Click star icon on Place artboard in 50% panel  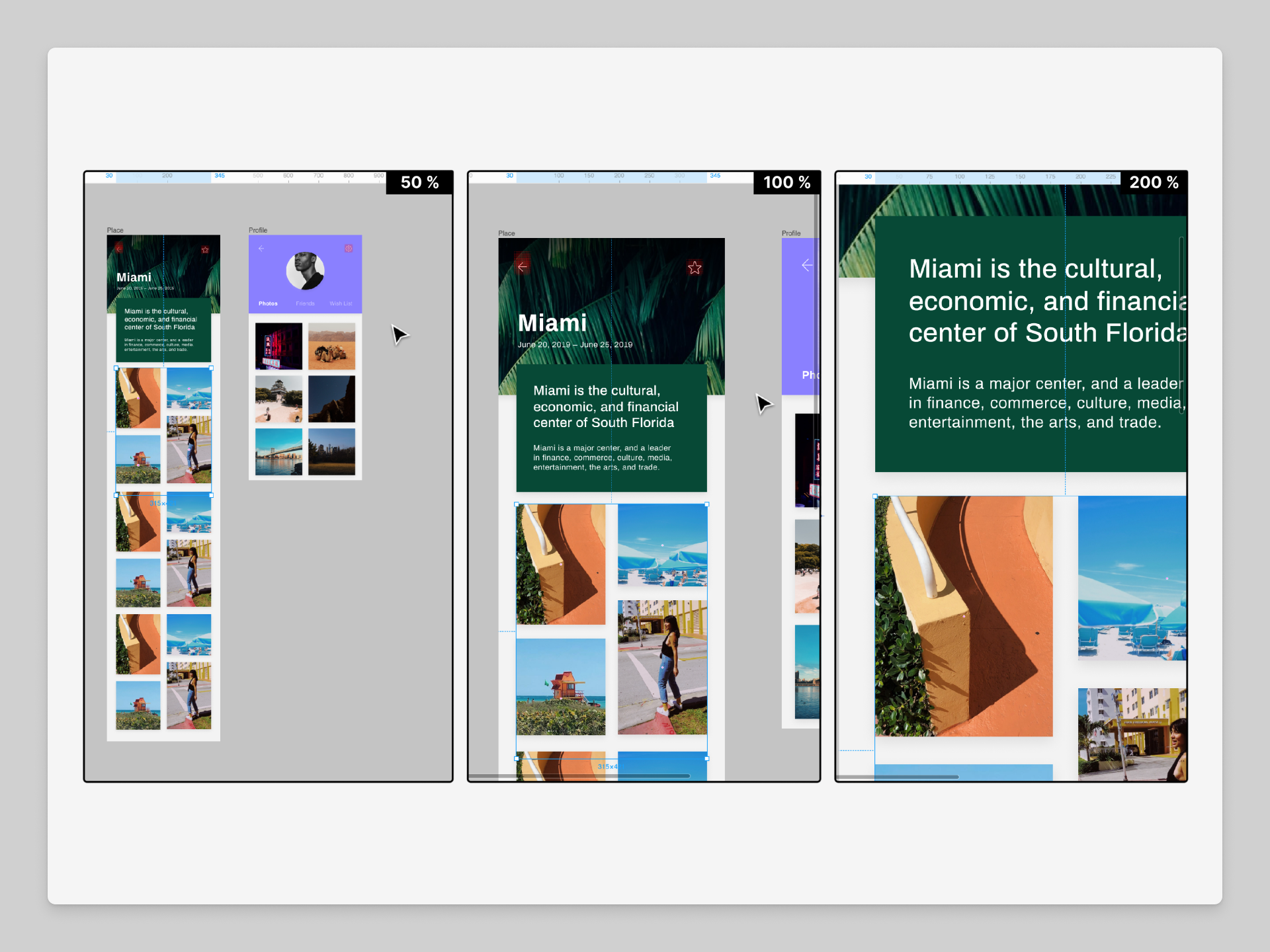tap(205, 250)
